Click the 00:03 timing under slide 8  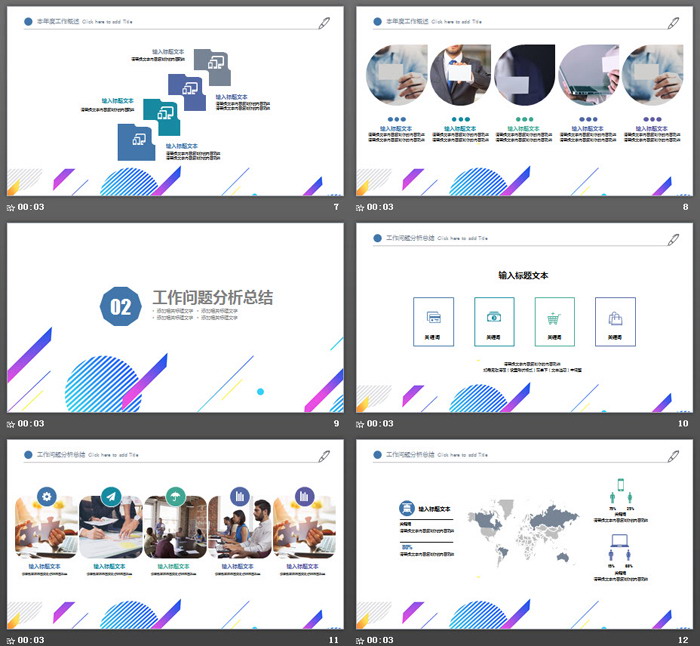tap(381, 207)
